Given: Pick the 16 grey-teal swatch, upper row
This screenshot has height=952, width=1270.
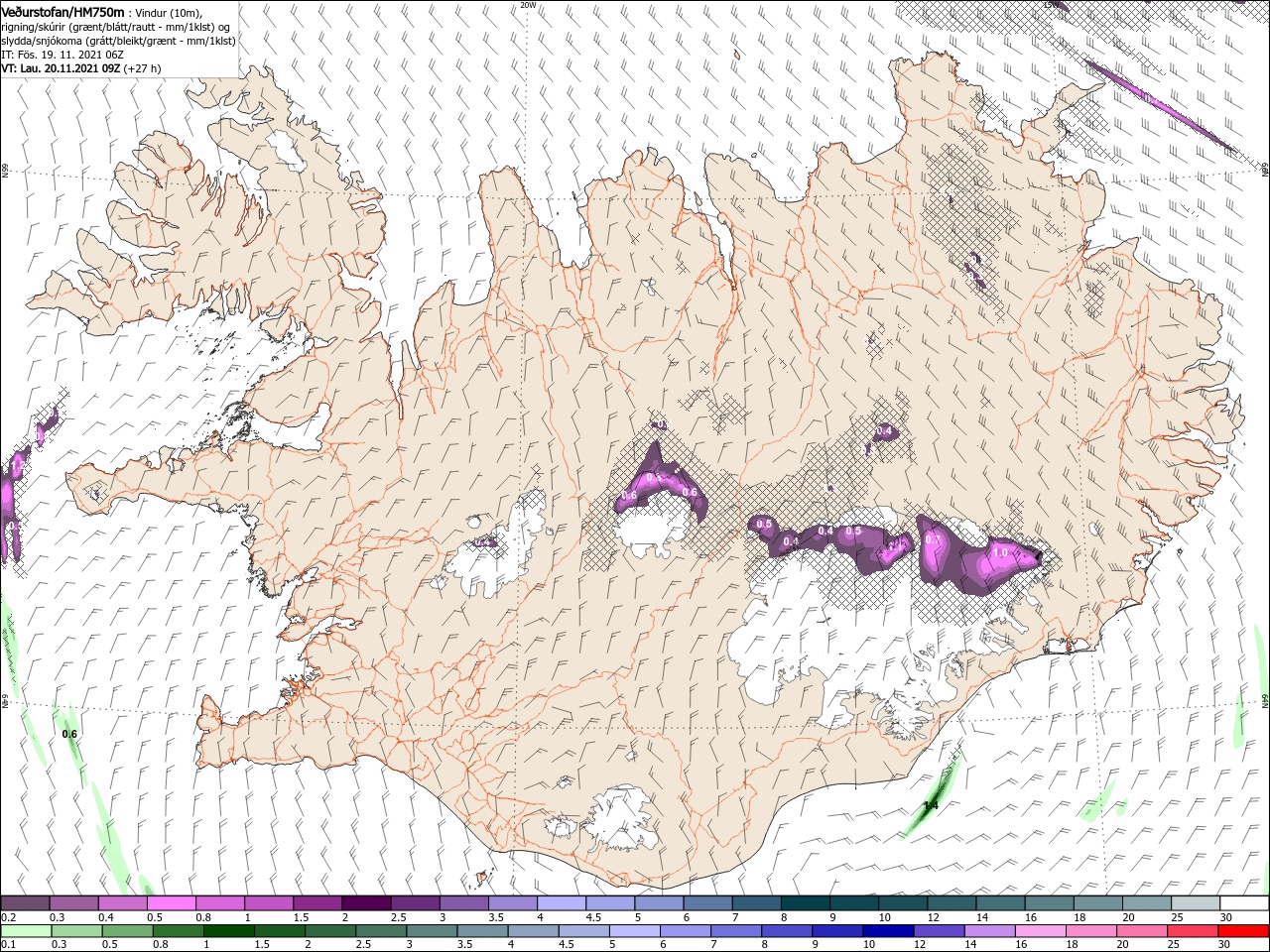Looking at the screenshot, I should coord(1050,903).
